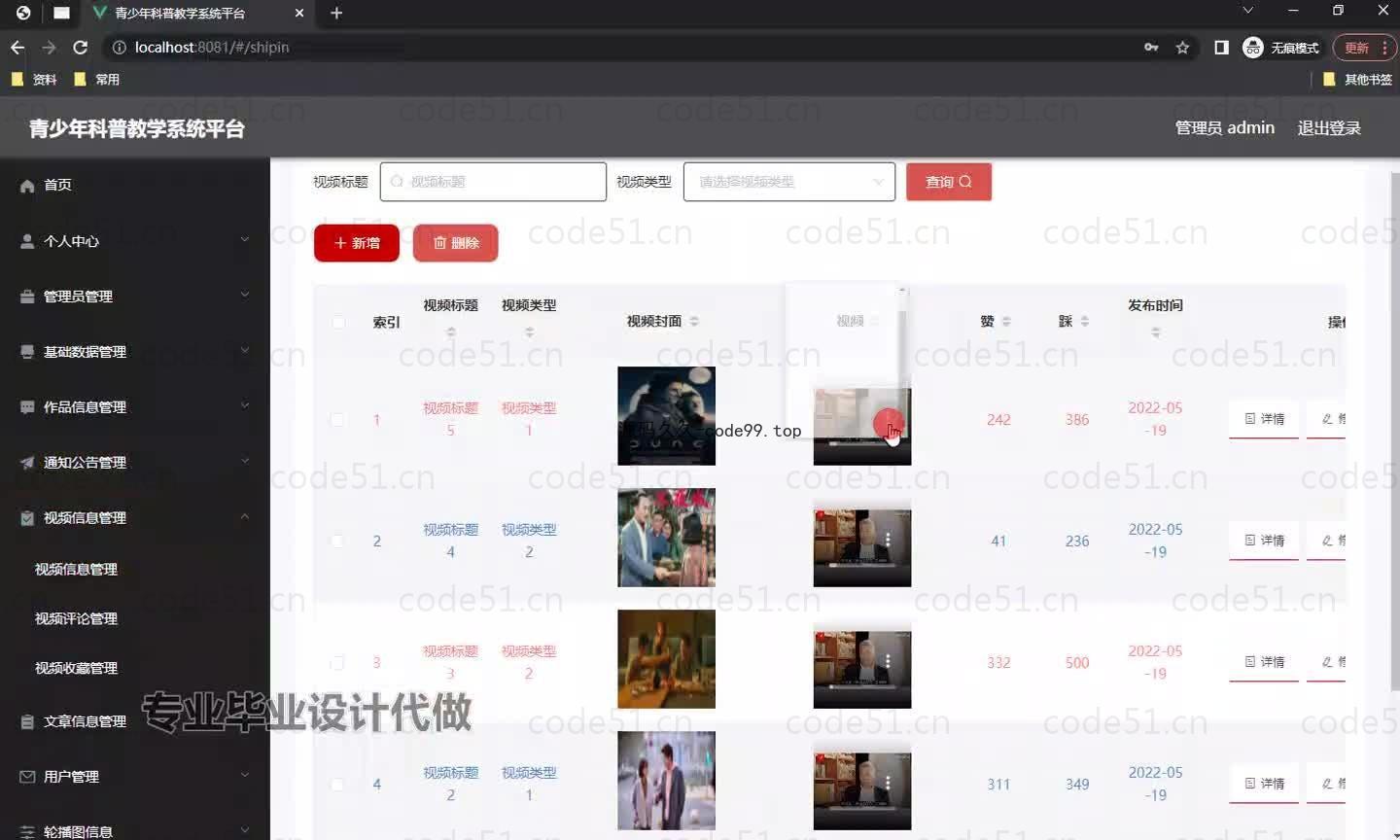Expand the 作品信息管理 menu chevron
The width and height of the screenshot is (1400, 840).
pyautogui.click(x=245, y=405)
